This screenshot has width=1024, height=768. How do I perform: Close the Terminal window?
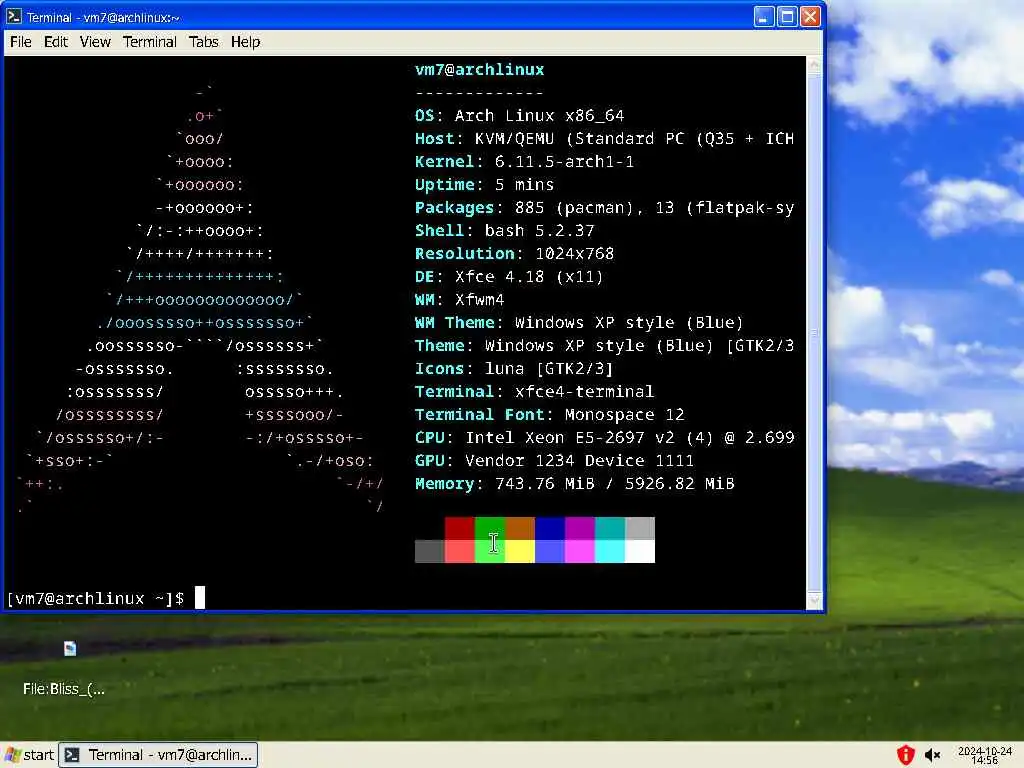(x=810, y=16)
